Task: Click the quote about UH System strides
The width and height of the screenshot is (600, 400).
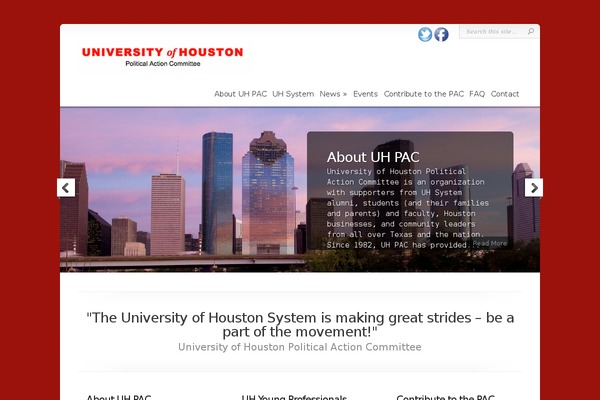Action: [x=300, y=325]
